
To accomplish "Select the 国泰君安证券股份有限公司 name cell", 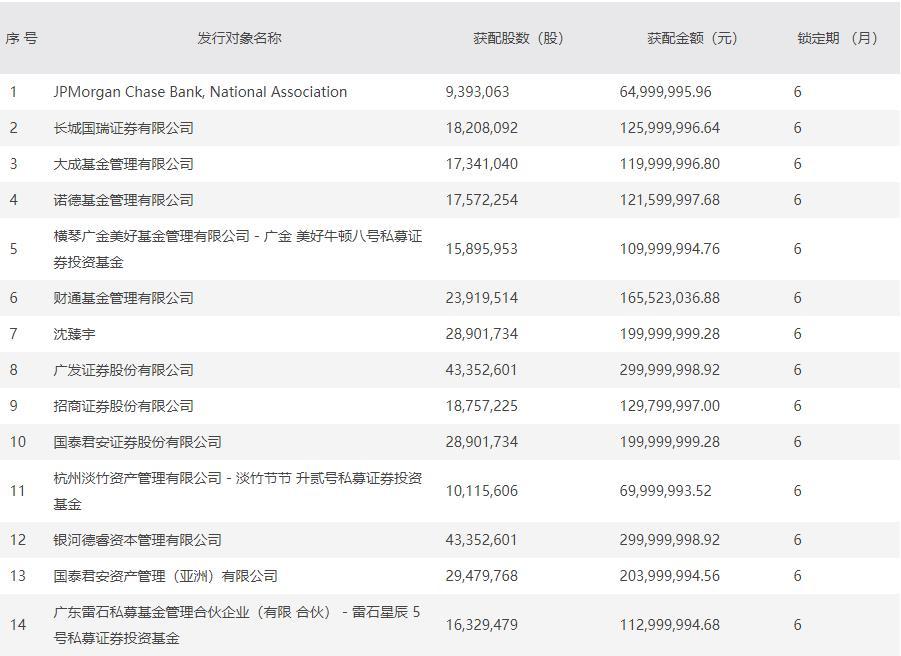I will [x=137, y=442].
